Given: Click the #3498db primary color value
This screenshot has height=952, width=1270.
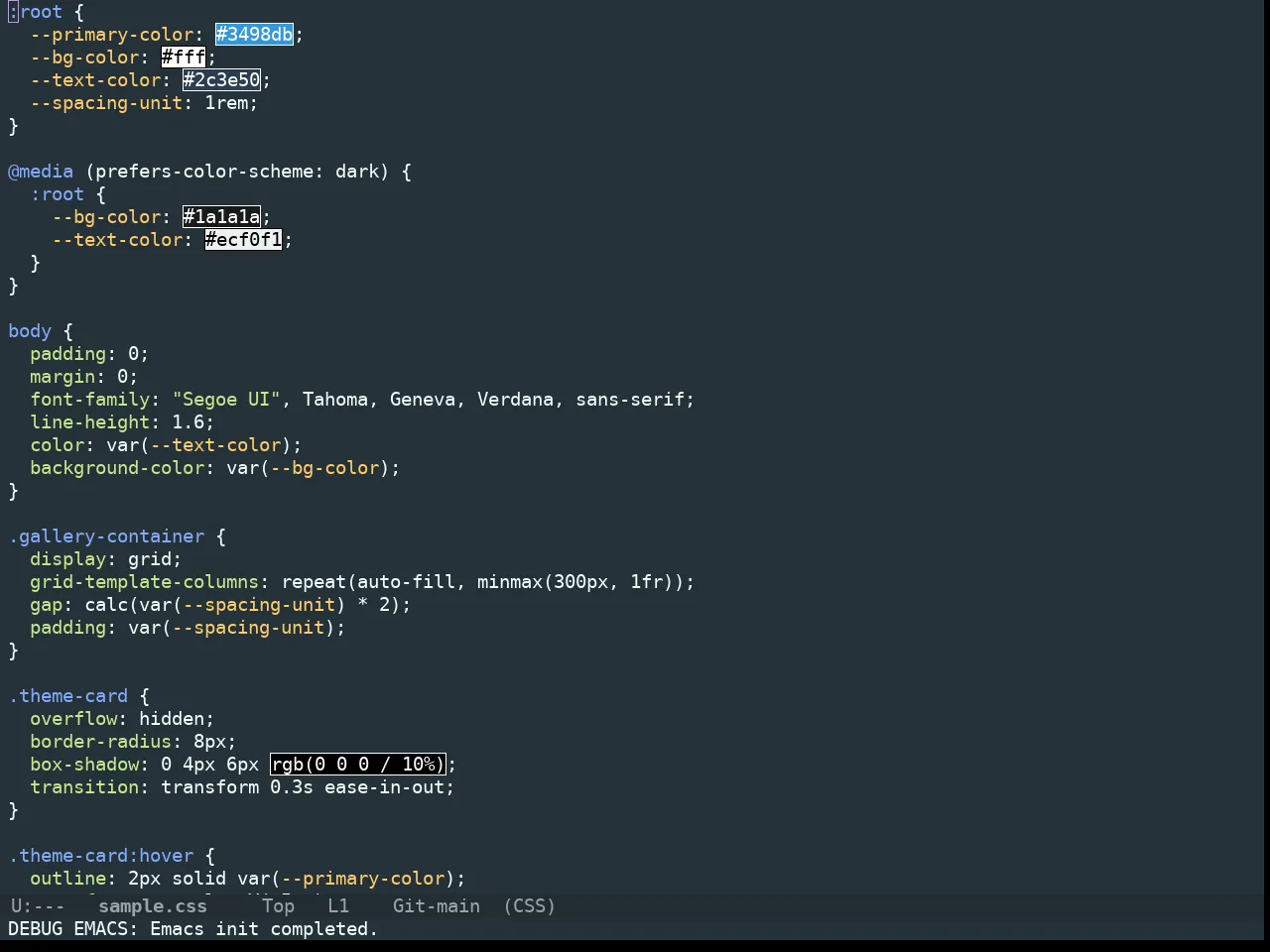Looking at the screenshot, I should coord(254,35).
